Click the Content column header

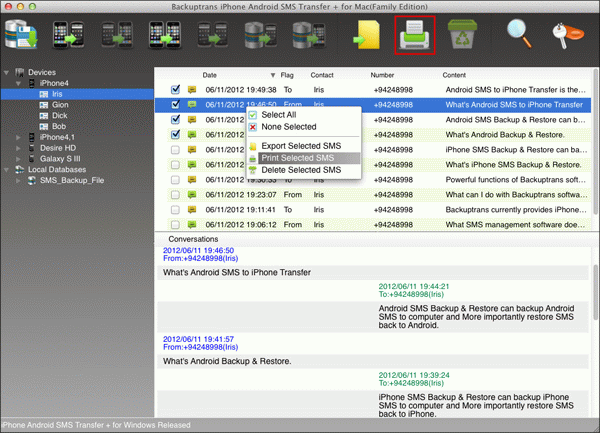click(454, 75)
